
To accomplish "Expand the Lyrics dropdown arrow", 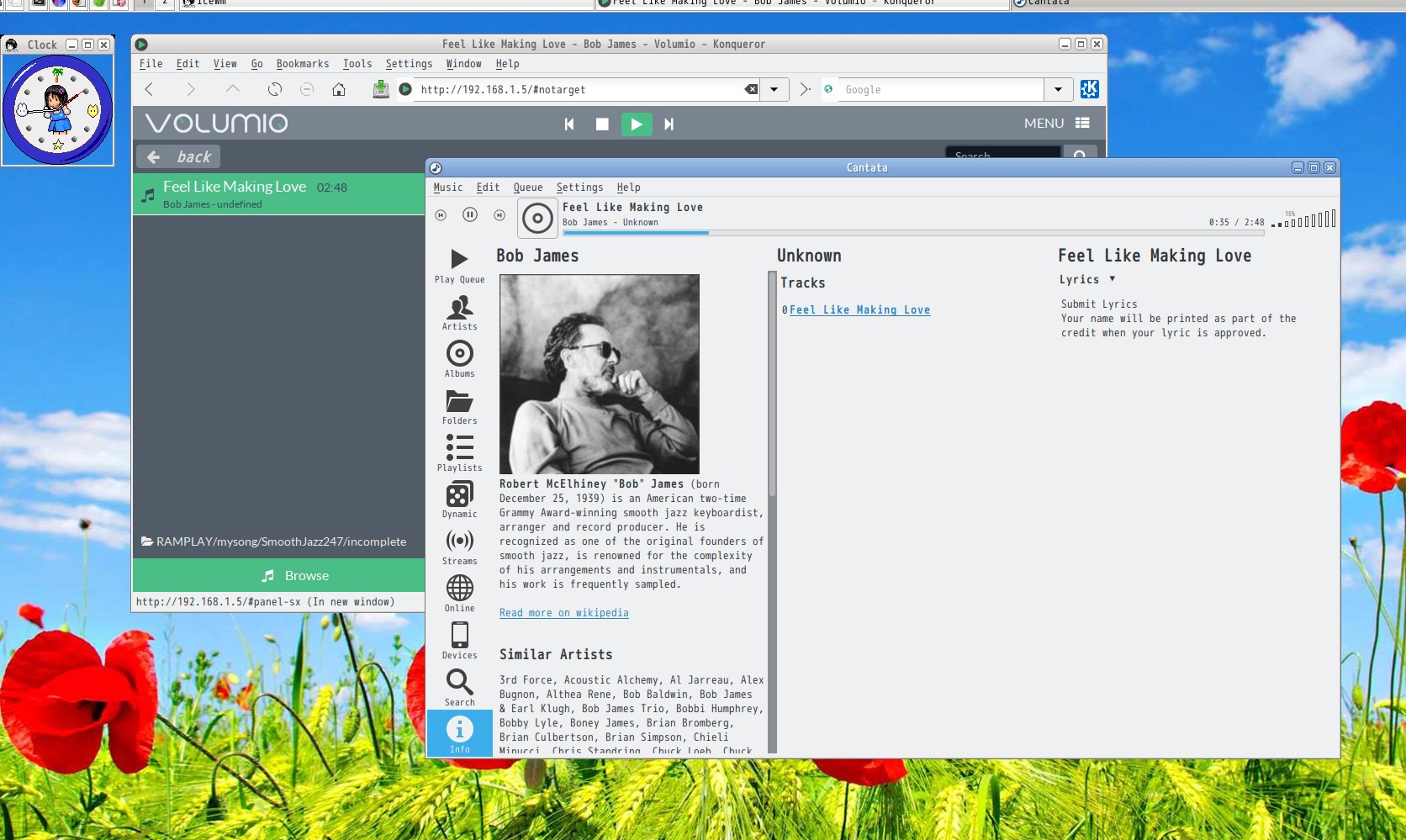I will tap(1112, 279).
